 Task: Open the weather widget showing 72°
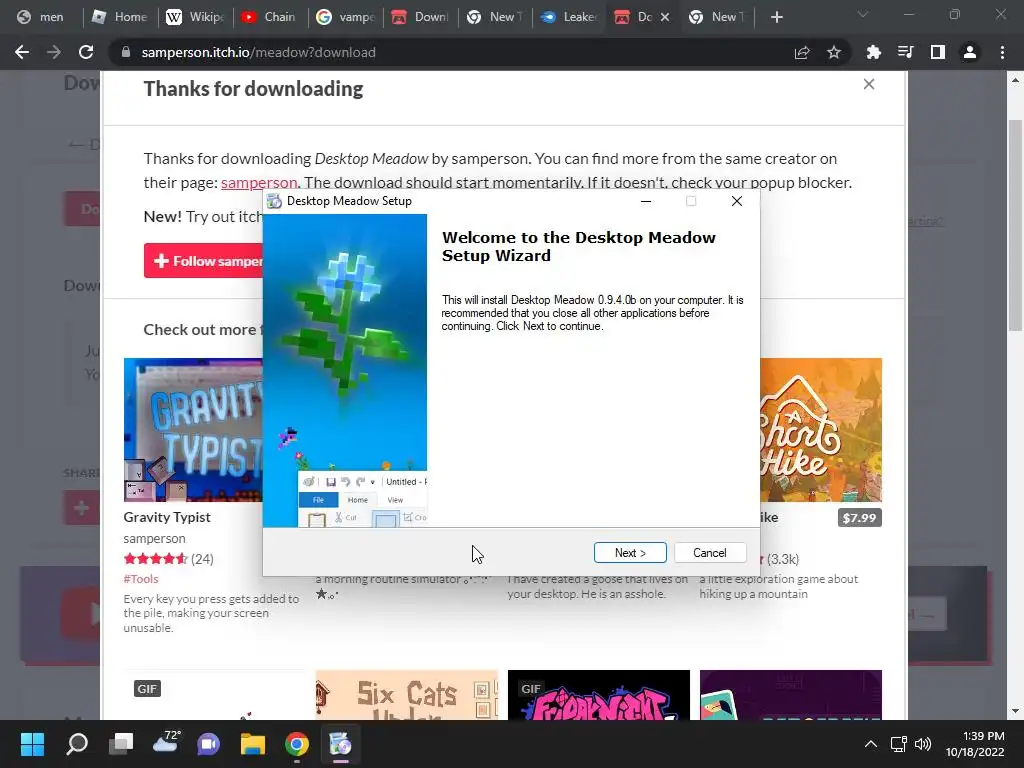tap(165, 743)
